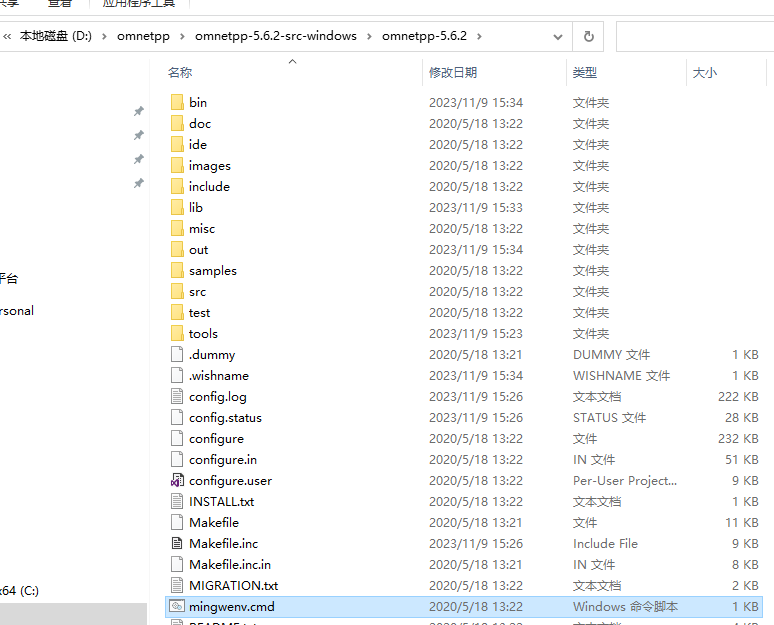Sort by 名称 column header
Screen dimensions: 774x625
(x=180, y=73)
